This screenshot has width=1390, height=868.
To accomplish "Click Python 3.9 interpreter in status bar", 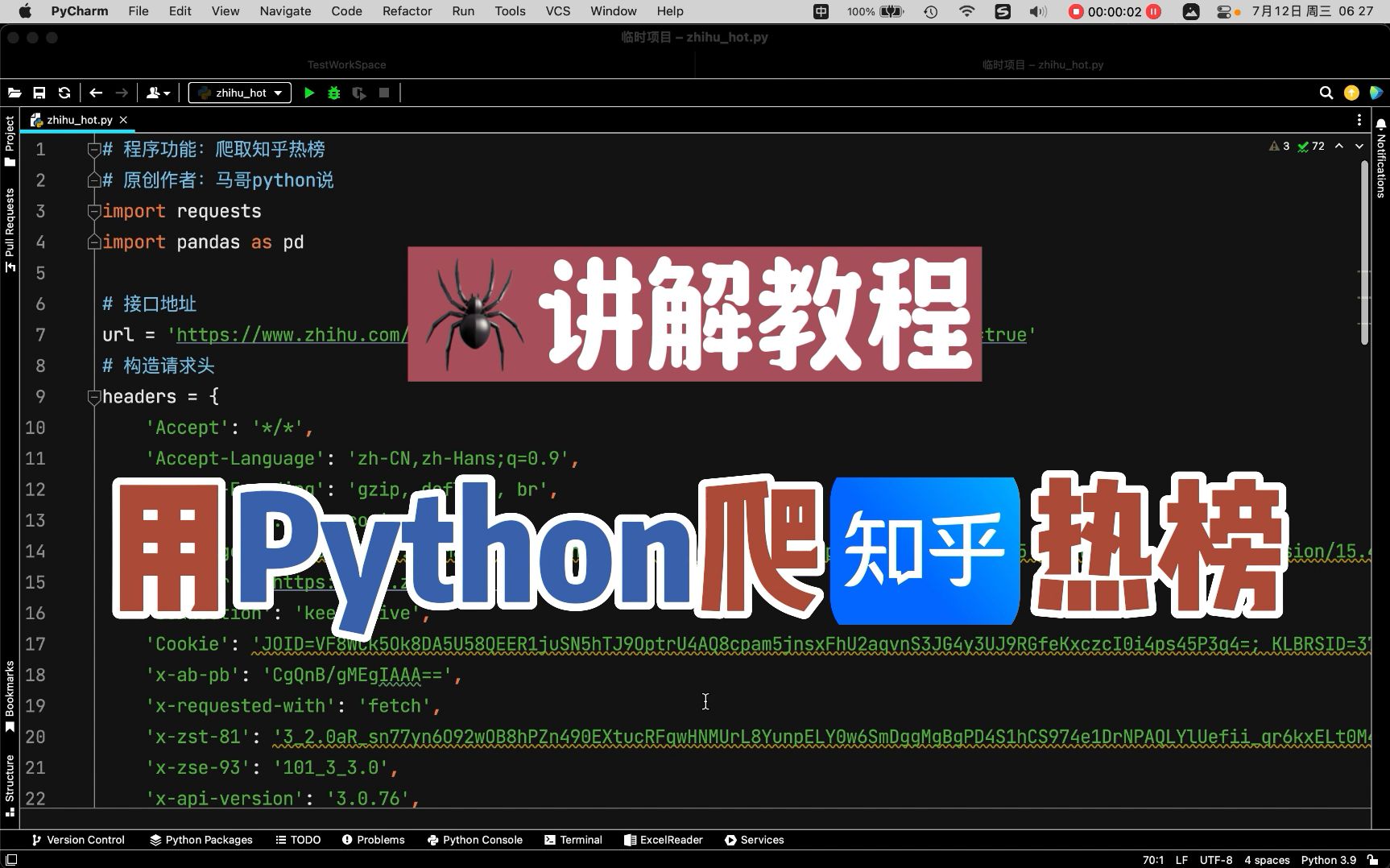I will pyautogui.click(x=1327, y=859).
